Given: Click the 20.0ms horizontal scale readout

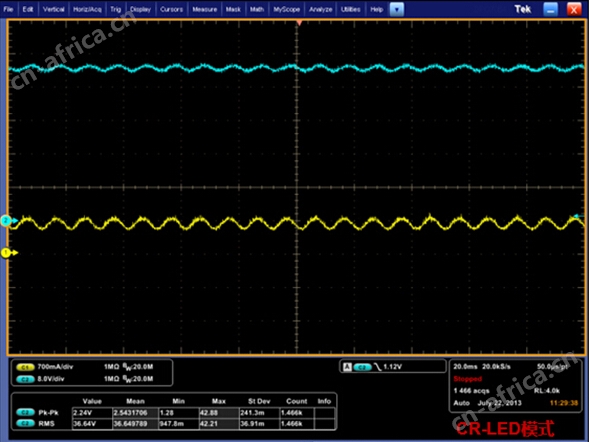Looking at the screenshot, I should pyautogui.click(x=465, y=367).
